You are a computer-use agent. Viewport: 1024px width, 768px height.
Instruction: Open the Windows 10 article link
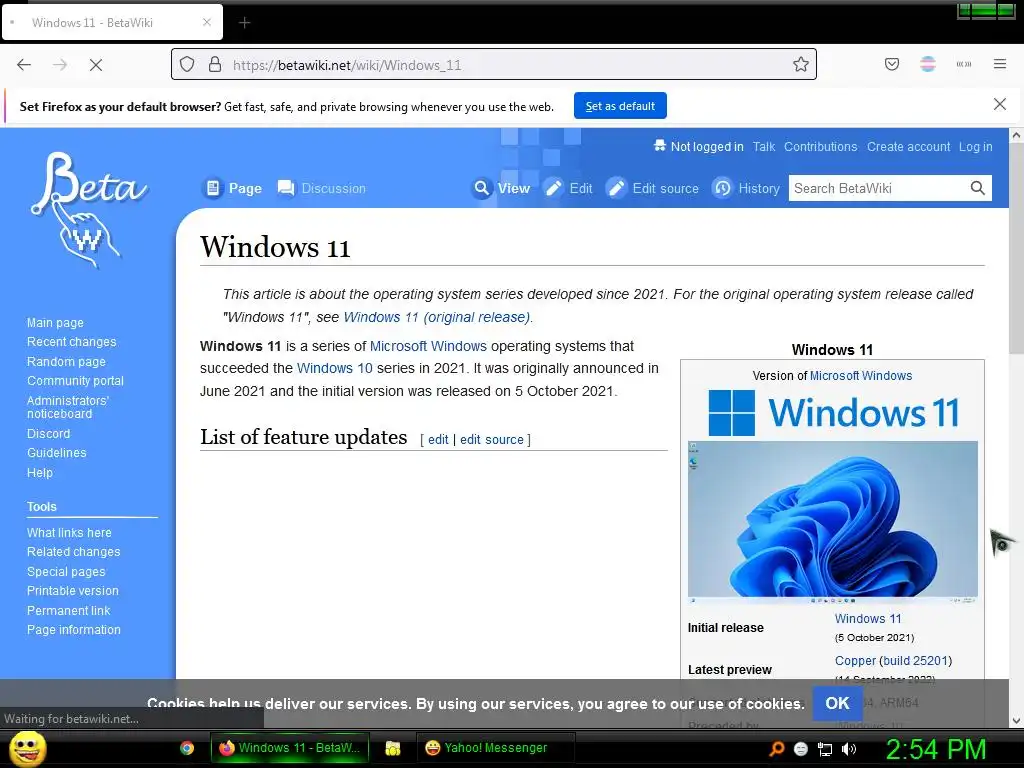(x=334, y=368)
